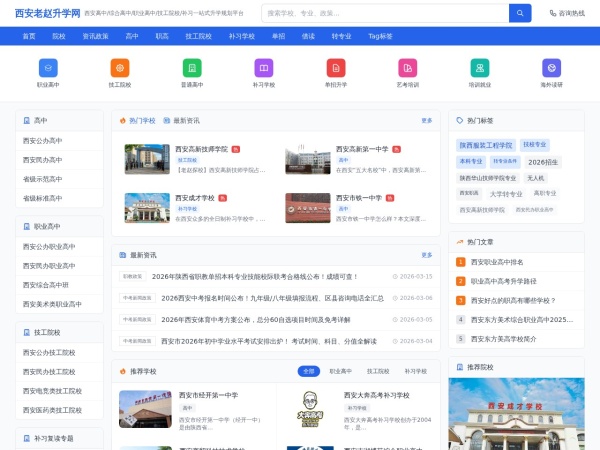
Task: Open the 西安老赵升学网 site logo
Action: 47,13
